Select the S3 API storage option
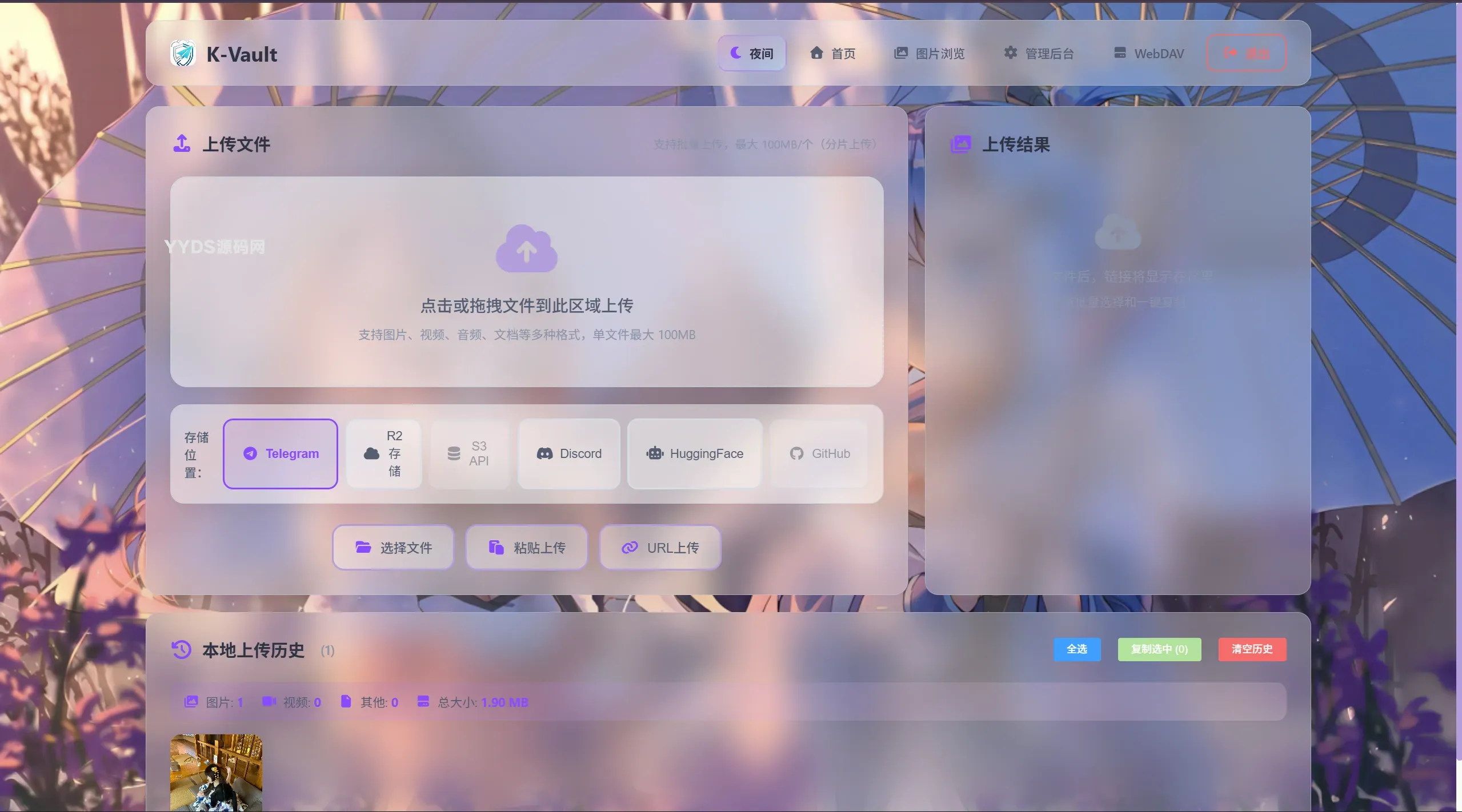Viewport: 1462px width, 812px height. coord(470,453)
